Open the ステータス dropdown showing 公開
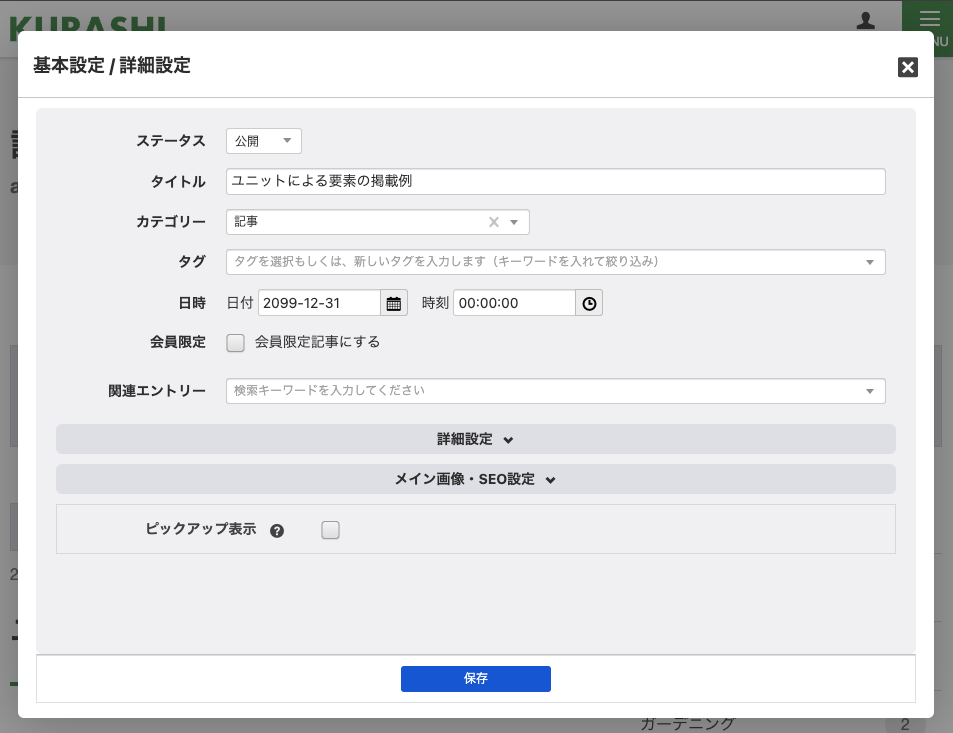 point(264,141)
